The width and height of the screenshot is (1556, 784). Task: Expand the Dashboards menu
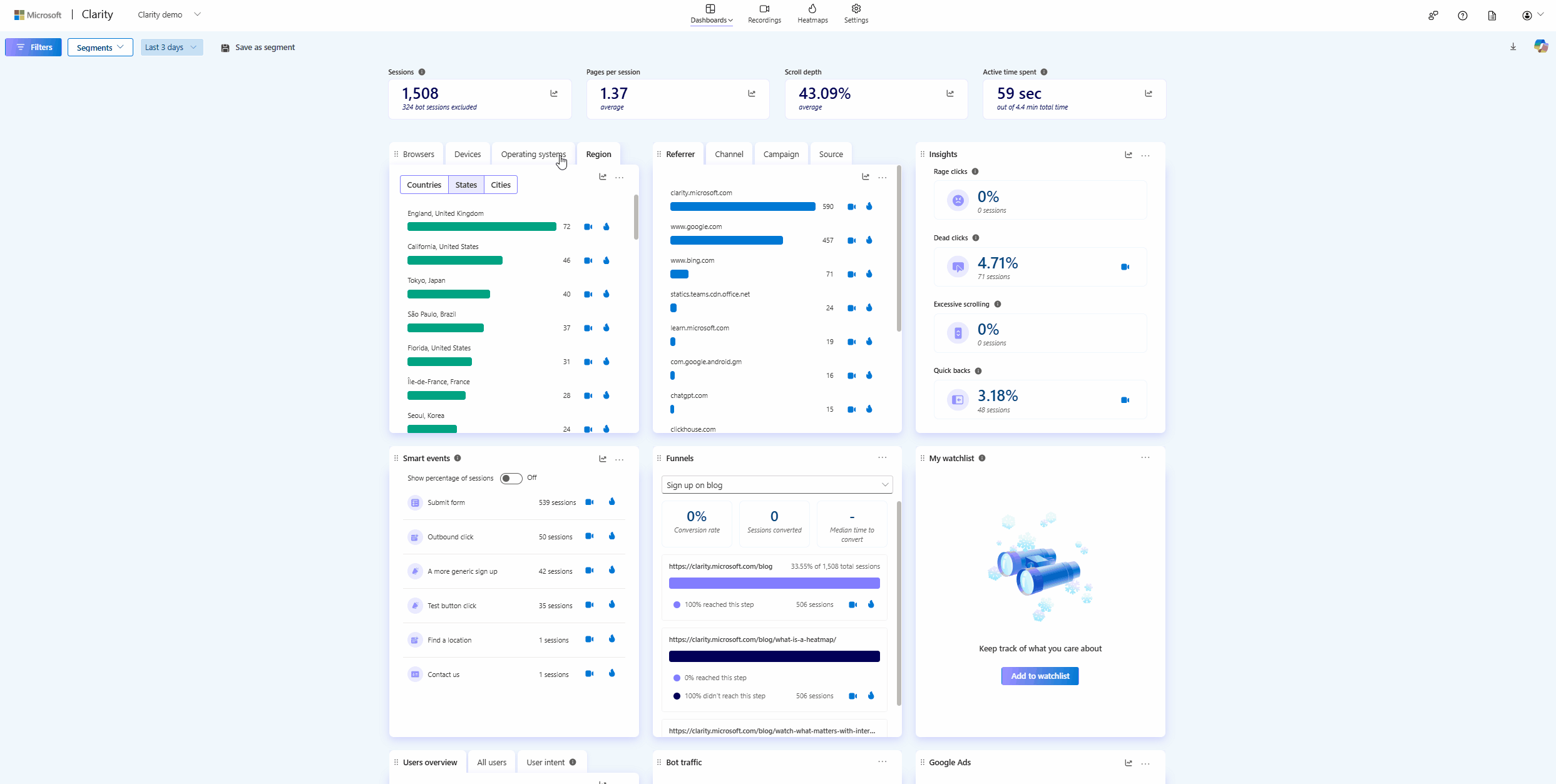[711, 14]
